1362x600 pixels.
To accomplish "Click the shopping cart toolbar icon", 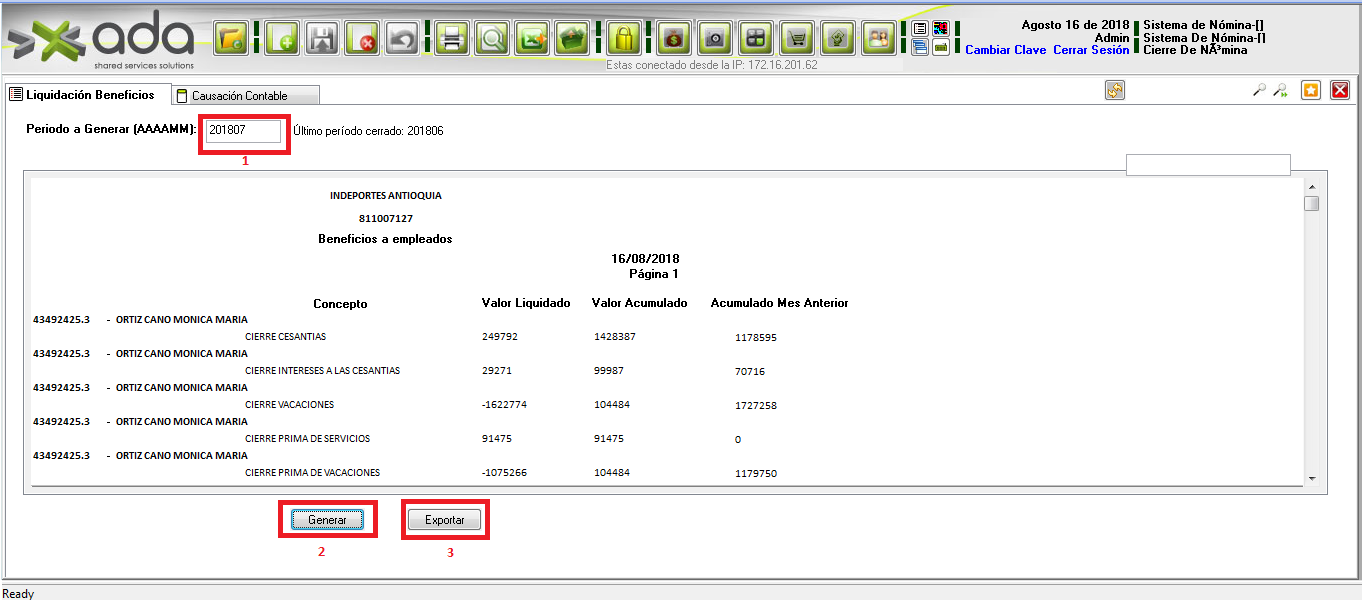I will [x=797, y=39].
